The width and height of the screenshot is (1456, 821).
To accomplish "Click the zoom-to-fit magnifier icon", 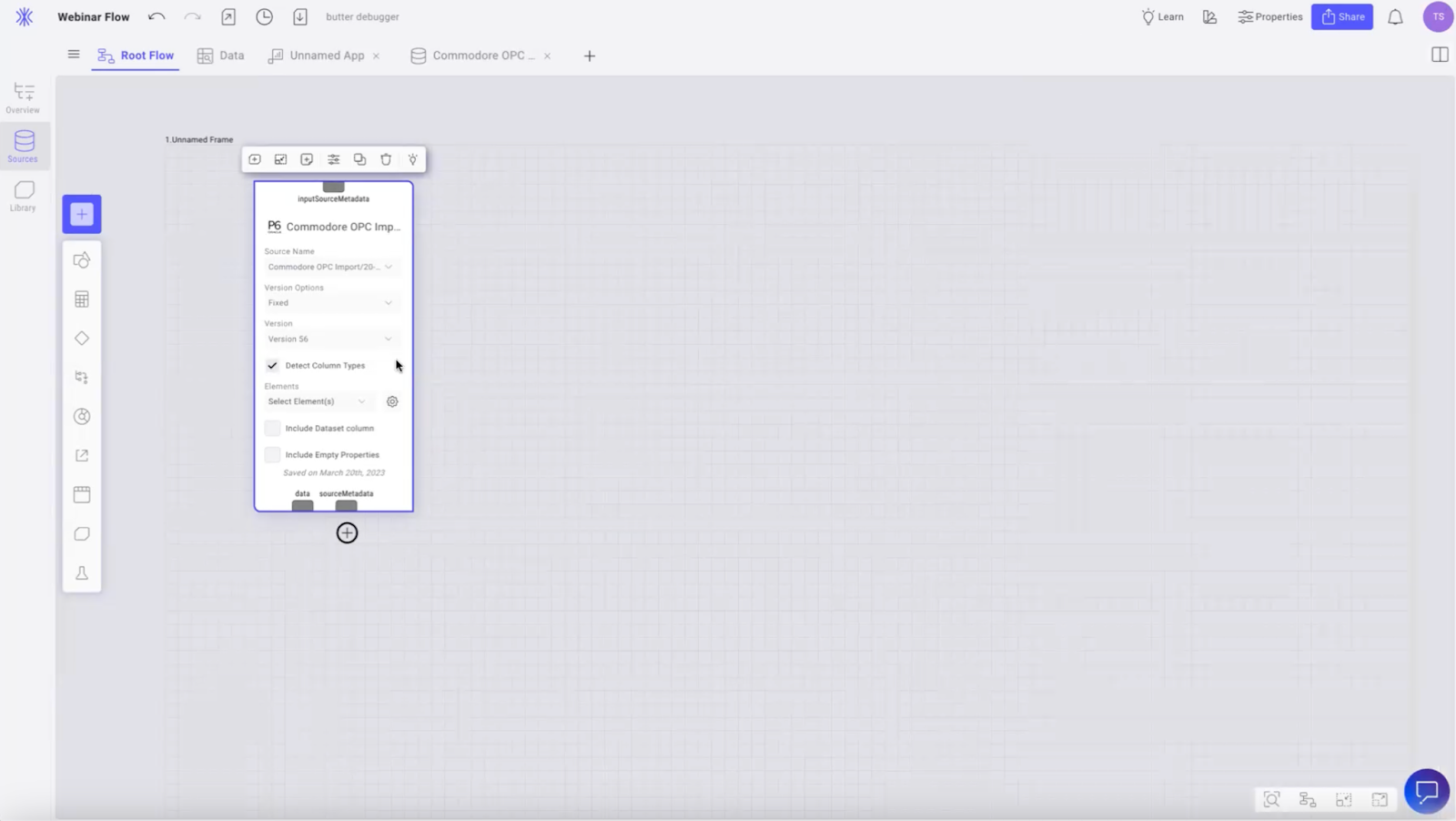I will 1272,799.
